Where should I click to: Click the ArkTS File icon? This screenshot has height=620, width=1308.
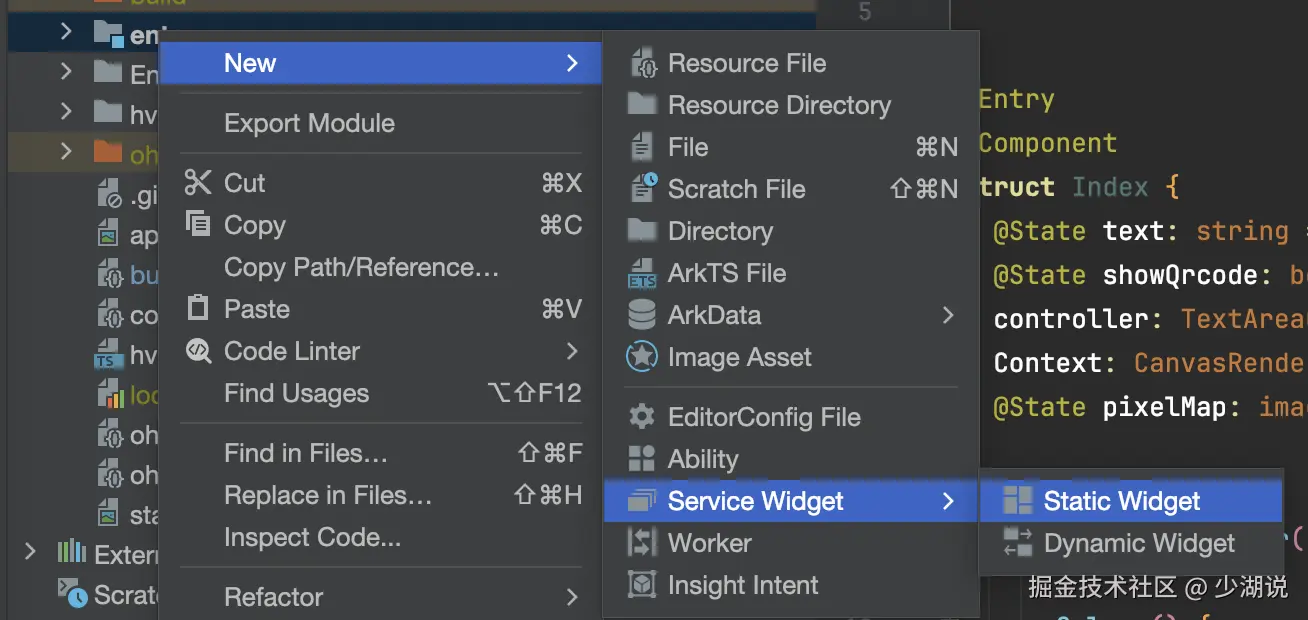click(x=641, y=273)
